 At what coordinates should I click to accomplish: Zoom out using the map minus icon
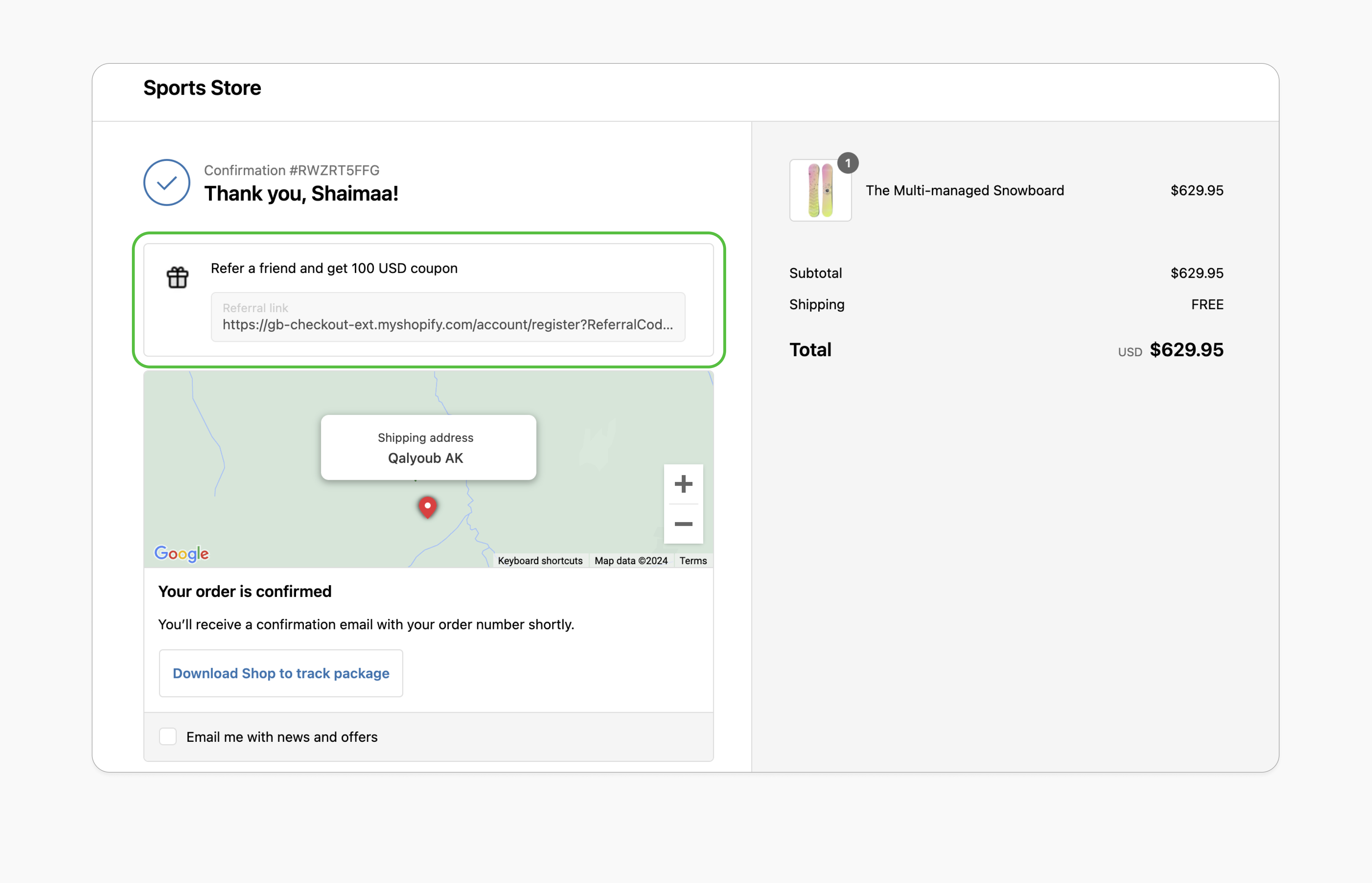[683, 524]
